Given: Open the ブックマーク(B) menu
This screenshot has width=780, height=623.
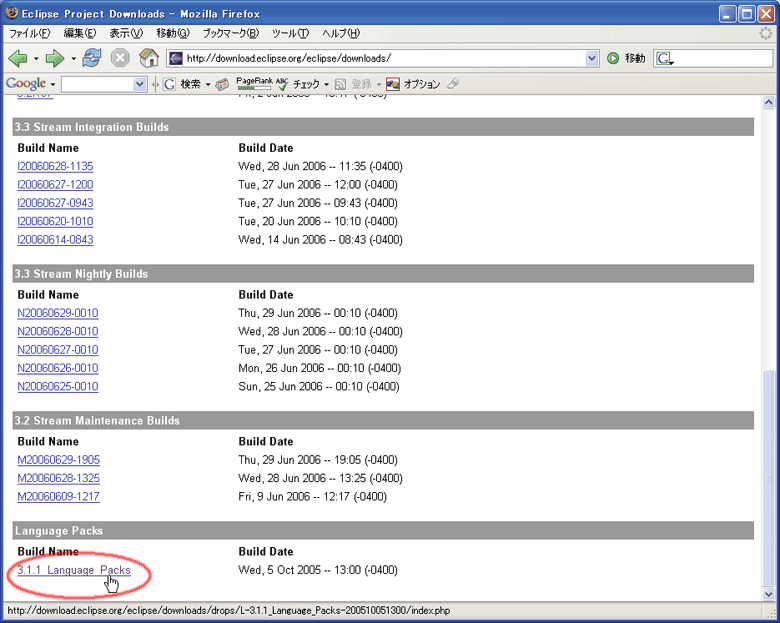Looking at the screenshot, I should (231, 33).
